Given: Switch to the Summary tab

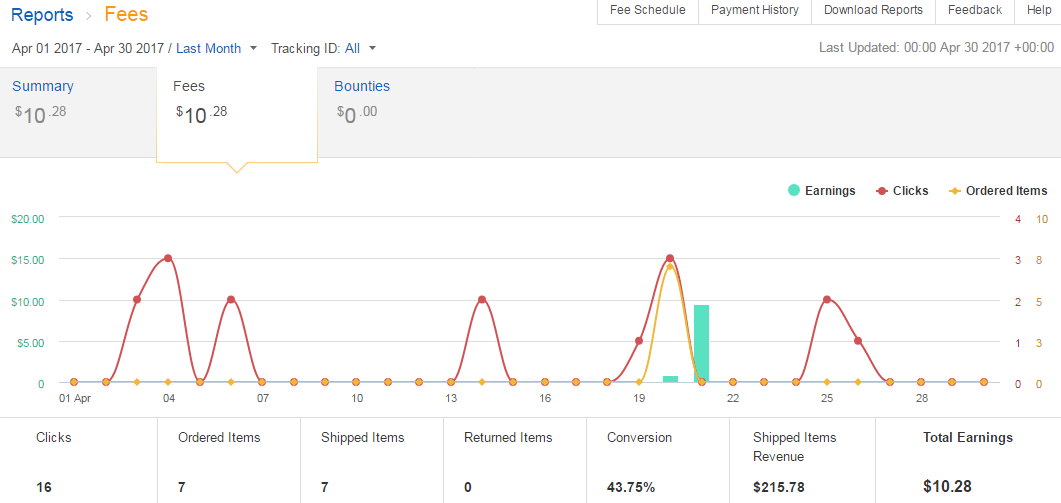Looking at the screenshot, I should pyautogui.click(x=43, y=86).
